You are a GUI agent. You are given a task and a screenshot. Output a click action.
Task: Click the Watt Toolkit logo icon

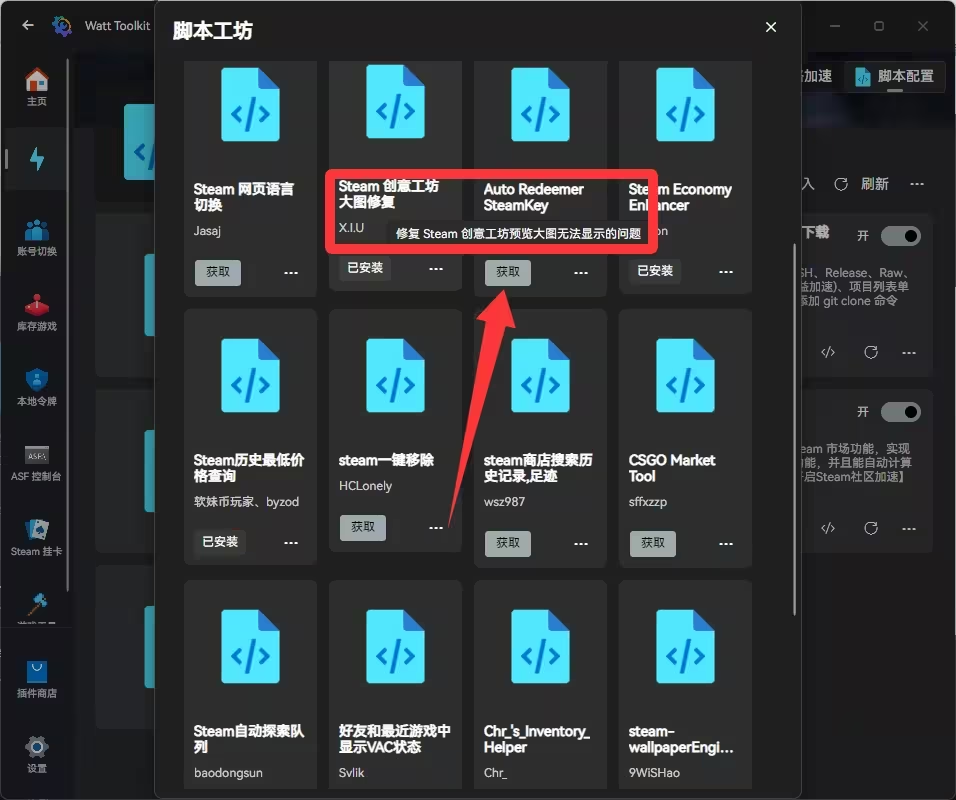click(62, 26)
